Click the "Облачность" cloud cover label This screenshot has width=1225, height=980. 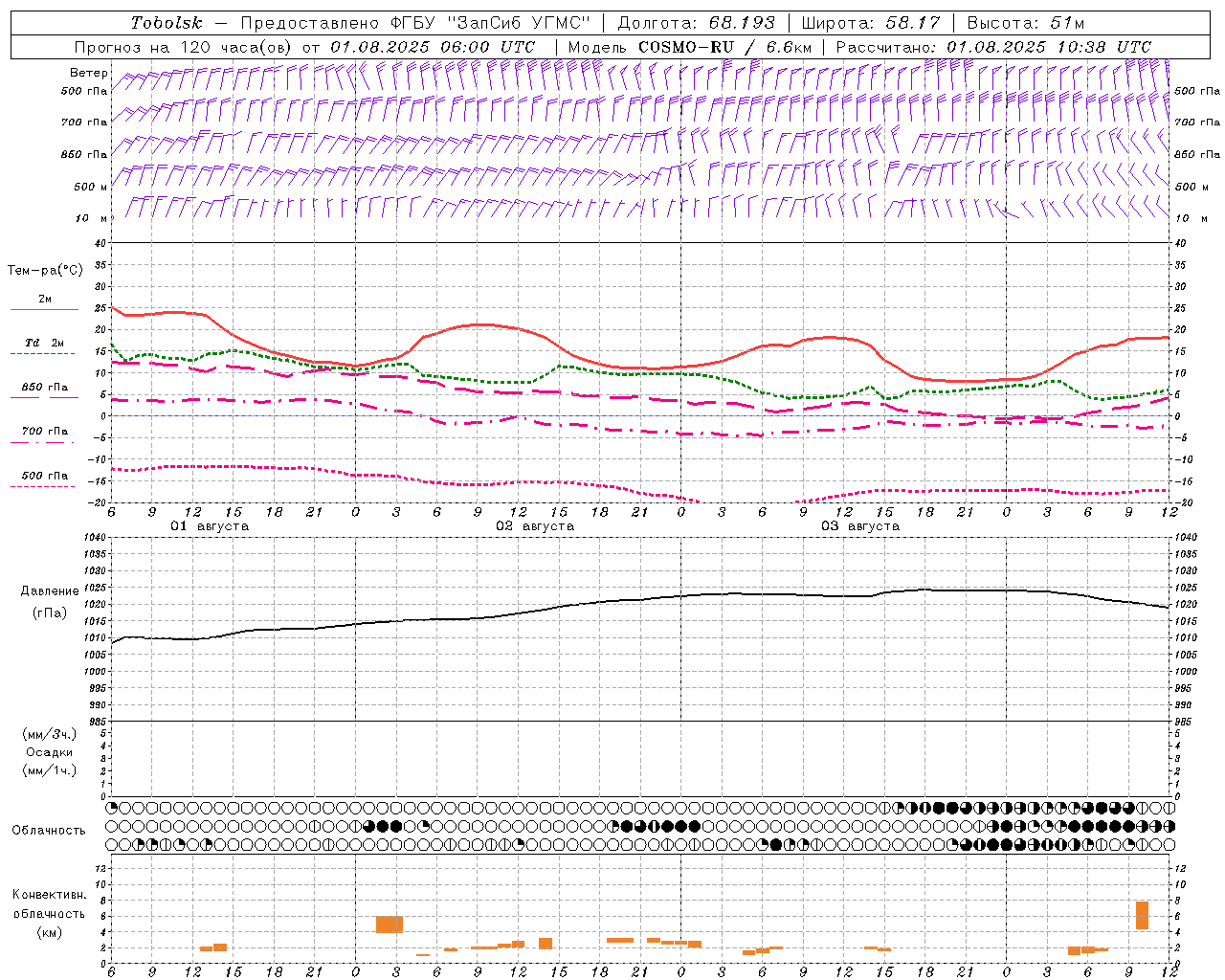coord(49,830)
